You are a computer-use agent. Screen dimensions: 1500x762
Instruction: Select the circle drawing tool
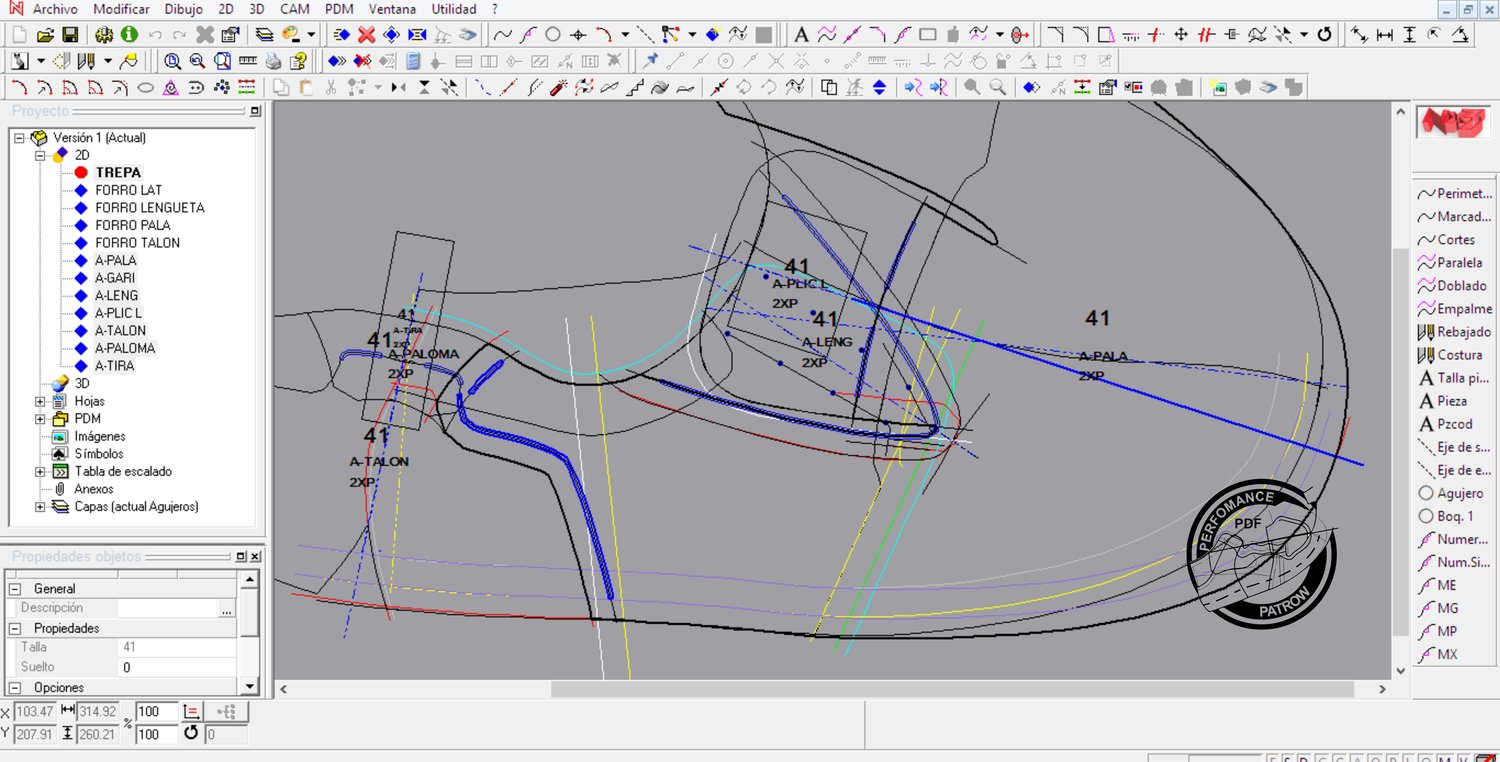pyautogui.click(x=552, y=35)
